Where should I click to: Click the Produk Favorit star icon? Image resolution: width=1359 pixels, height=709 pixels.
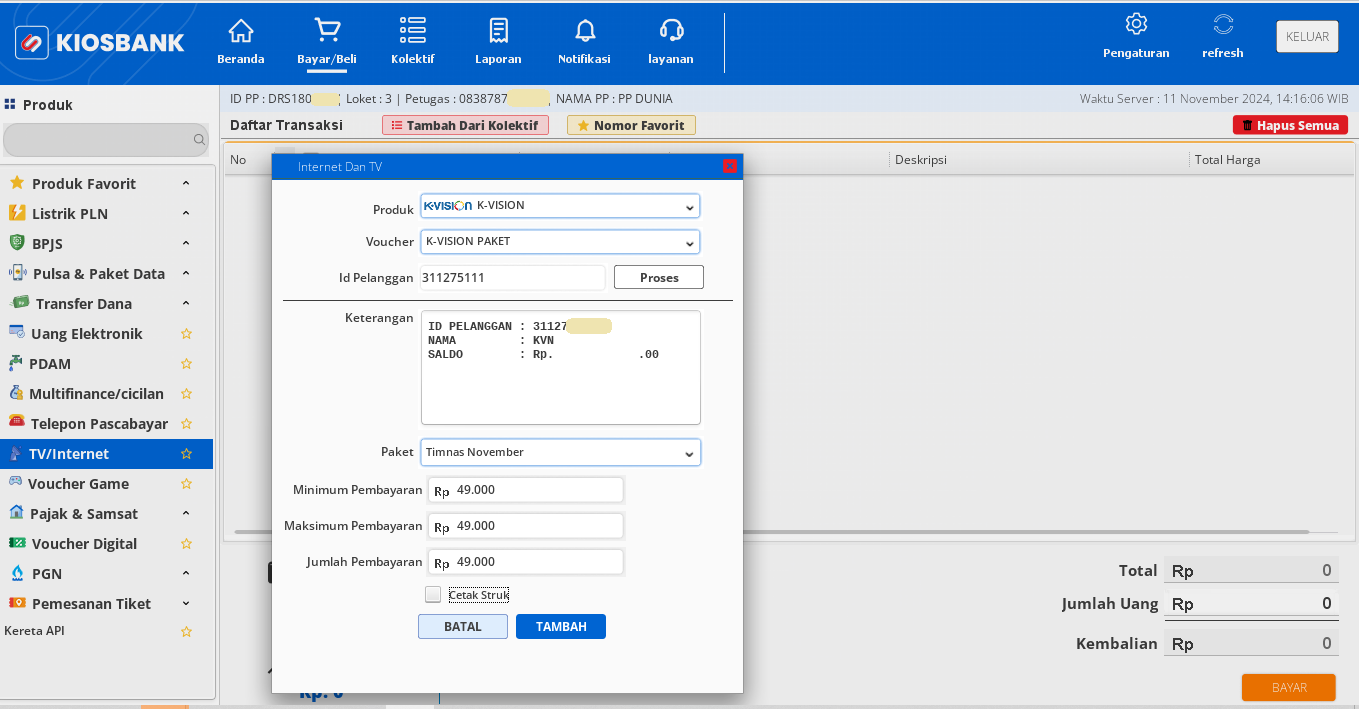[17, 183]
